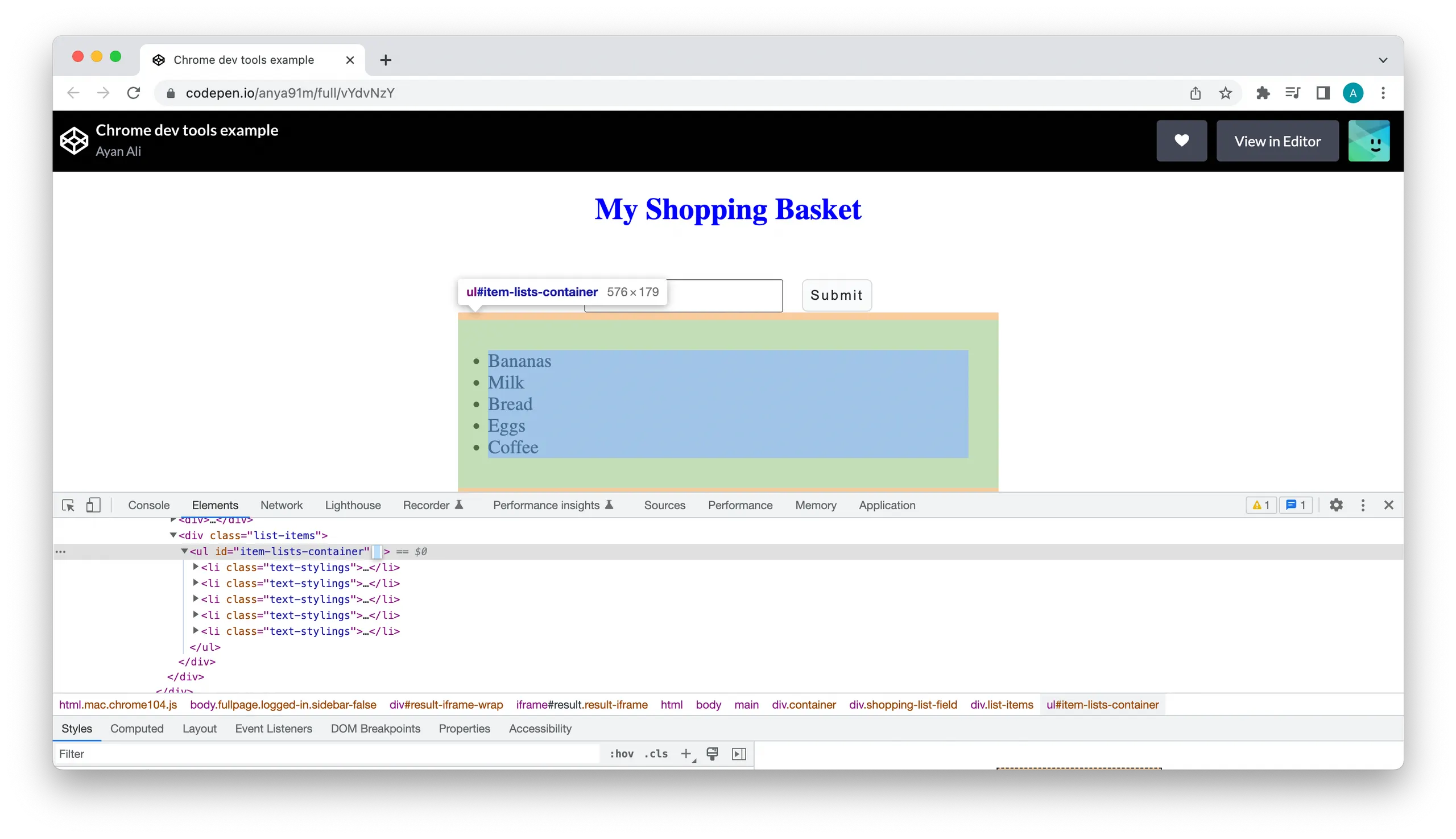Click the warnings count badge

(x=1261, y=505)
